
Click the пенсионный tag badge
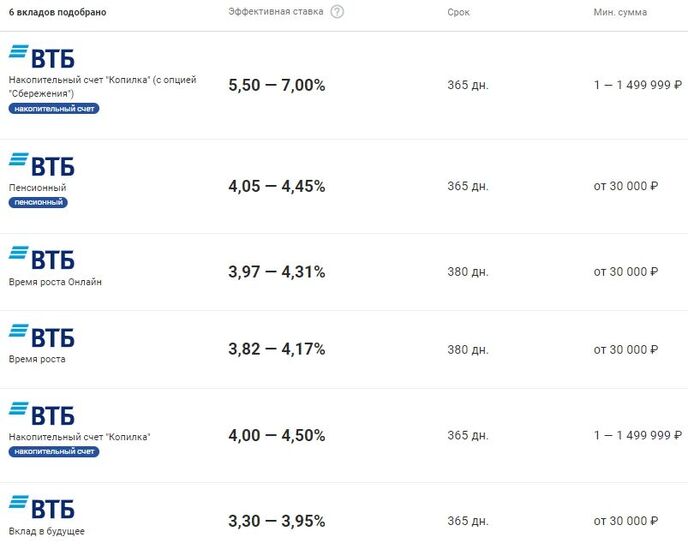pos(38,202)
